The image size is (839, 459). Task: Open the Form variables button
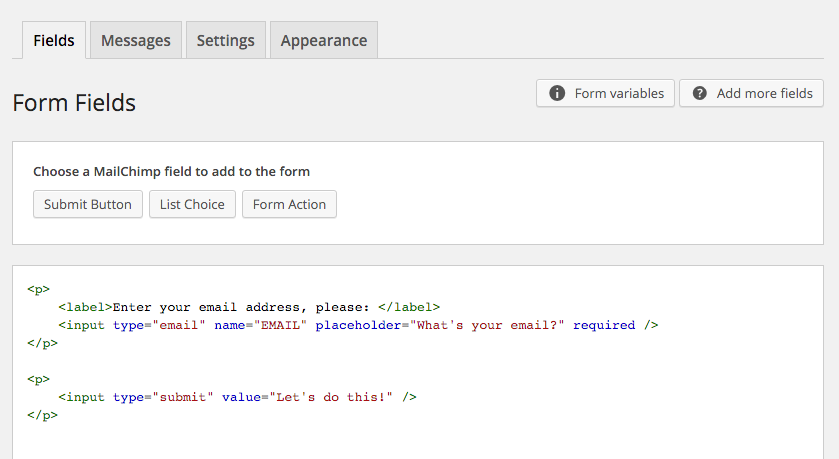click(605, 93)
